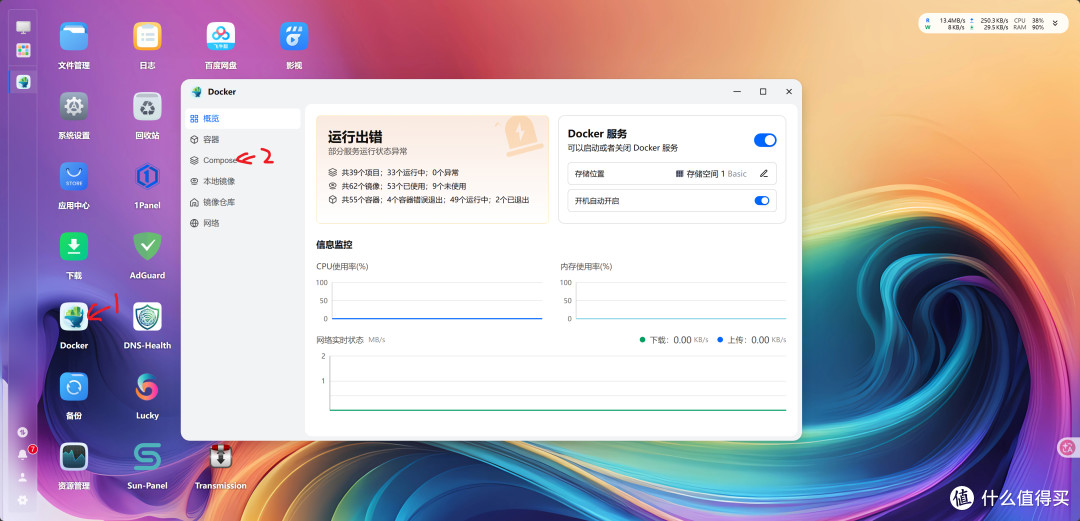This screenshot has height=521, width=1080.
Task: Click the 运行出错 status heading
Action: click(355, 136)
